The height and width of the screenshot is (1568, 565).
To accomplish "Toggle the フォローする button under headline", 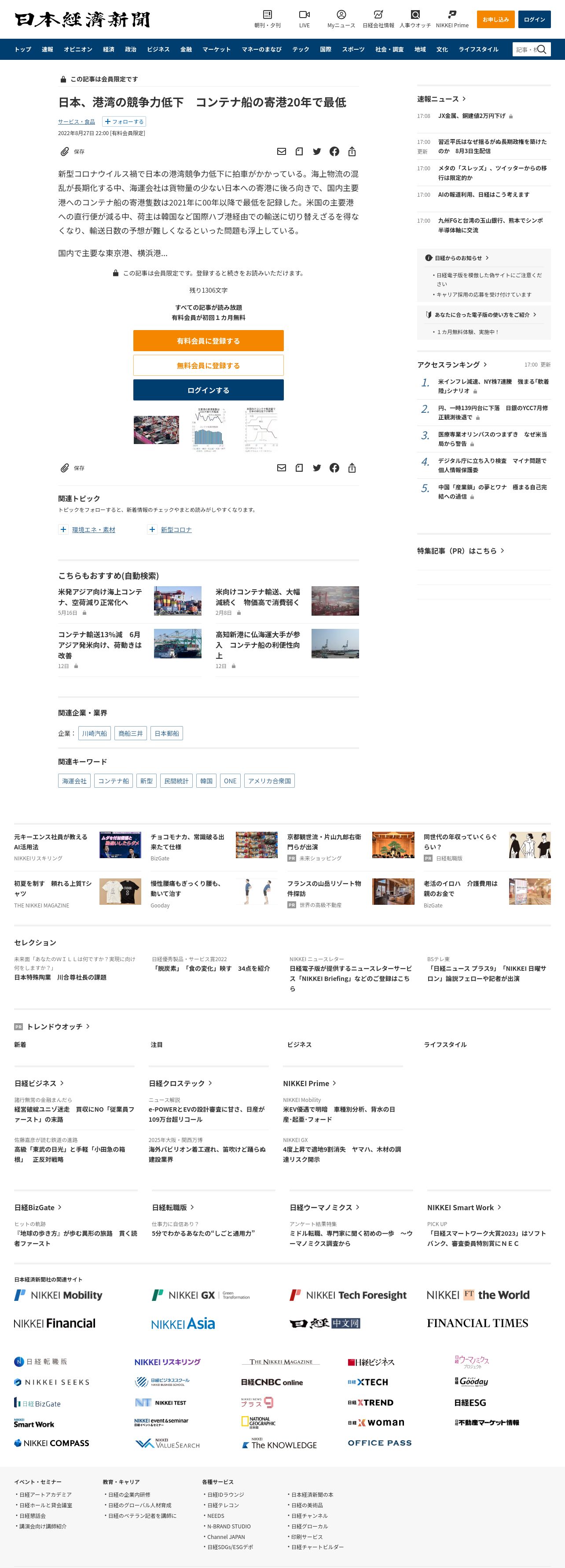I will (124, 122).
